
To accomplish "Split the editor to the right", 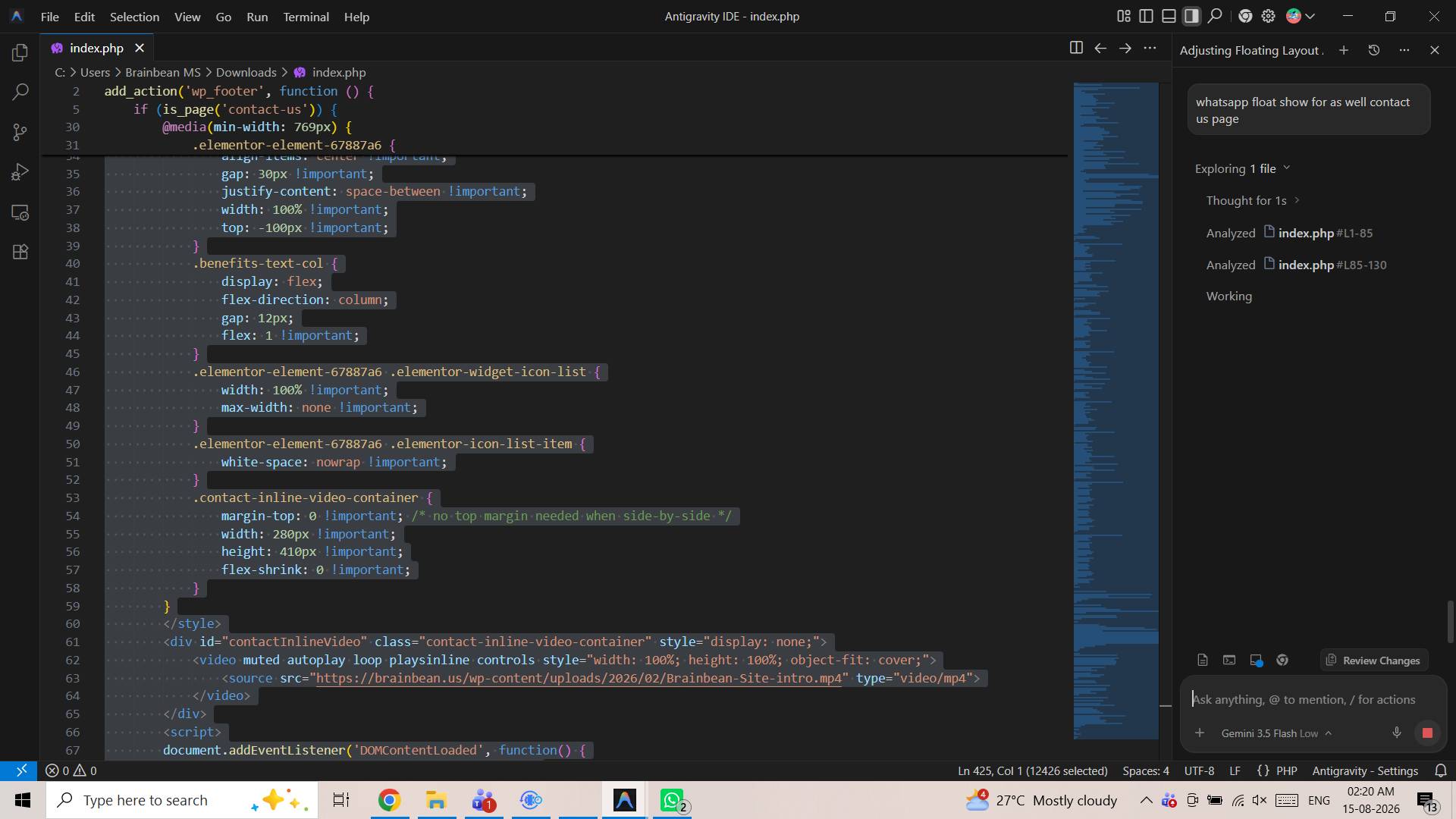I will pos(1075,48).
